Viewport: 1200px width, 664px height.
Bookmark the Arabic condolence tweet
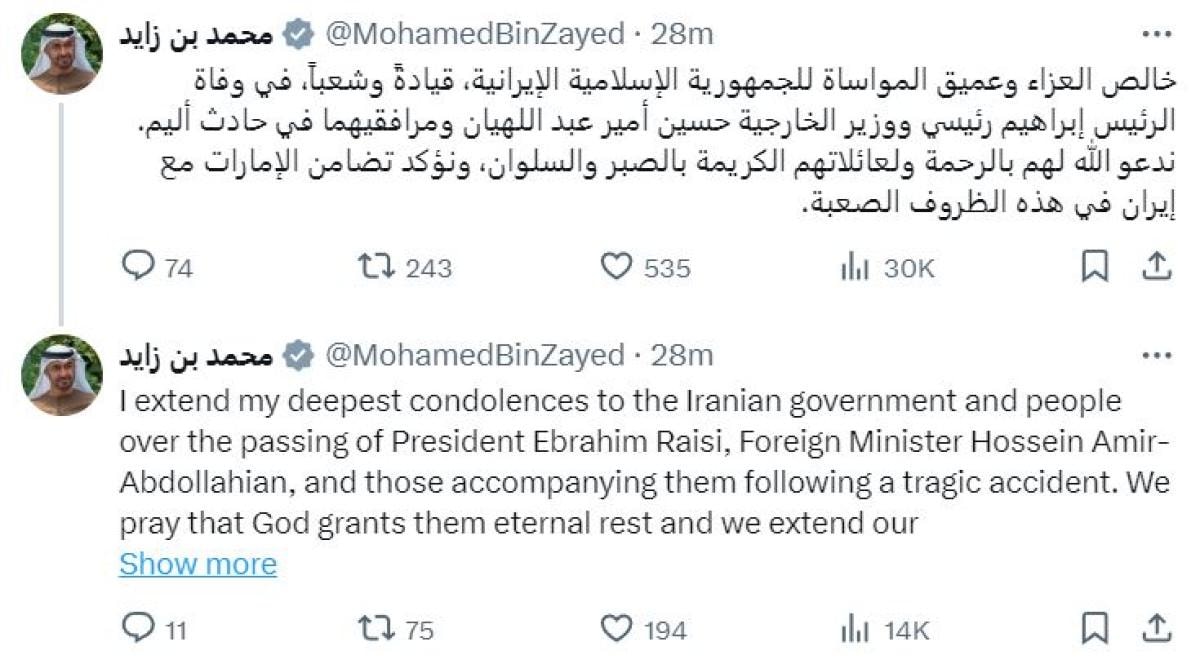1096,266
